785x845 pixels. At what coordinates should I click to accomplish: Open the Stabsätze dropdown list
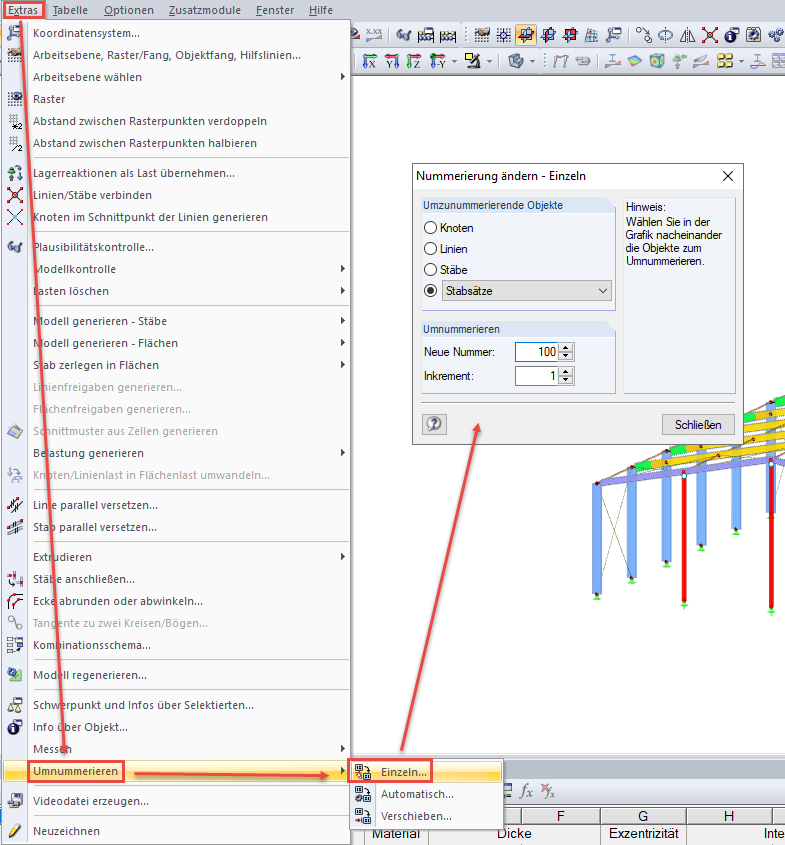(602, 290)
